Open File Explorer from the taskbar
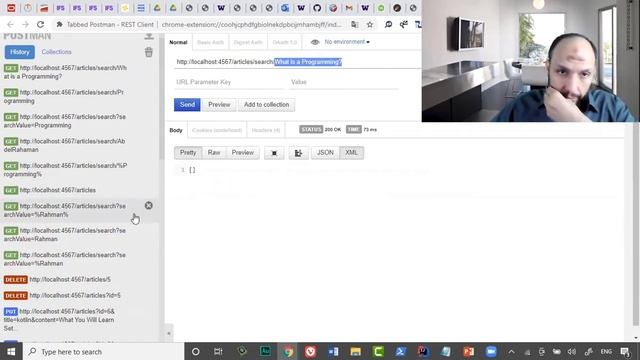 (x=356, y=351)
